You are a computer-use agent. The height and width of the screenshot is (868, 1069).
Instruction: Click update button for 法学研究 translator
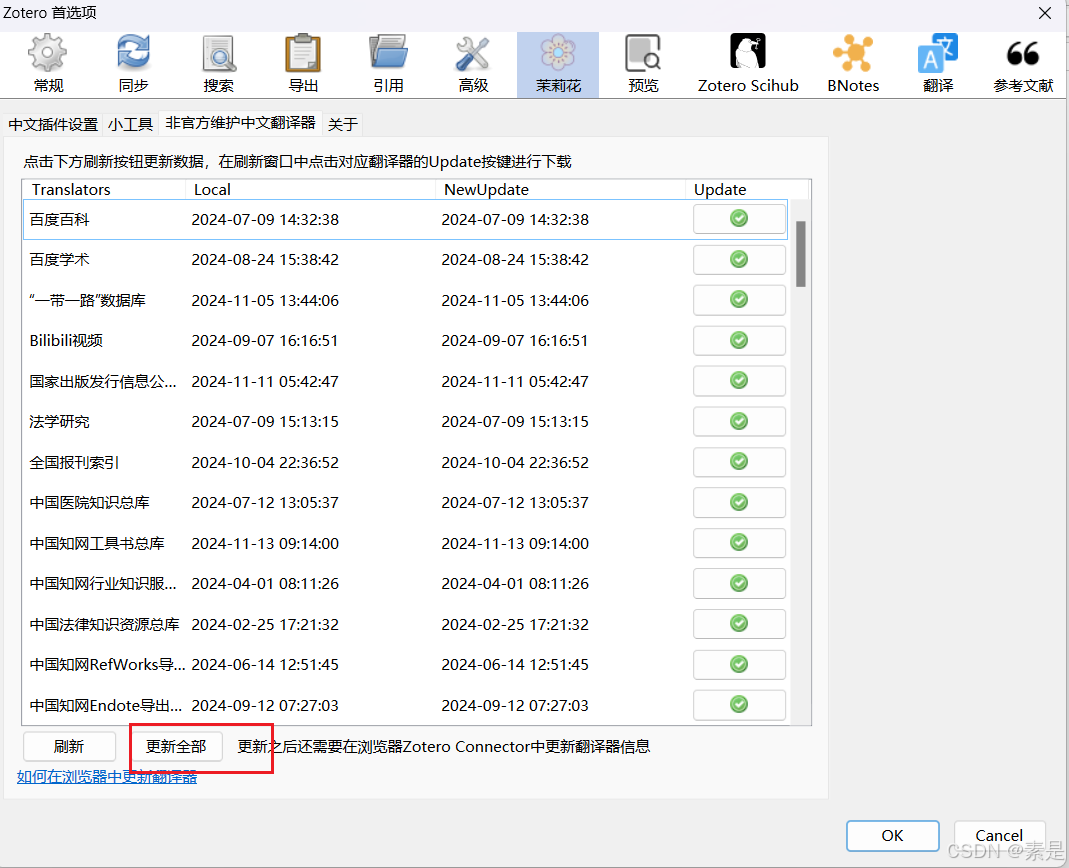coord(739,421)
